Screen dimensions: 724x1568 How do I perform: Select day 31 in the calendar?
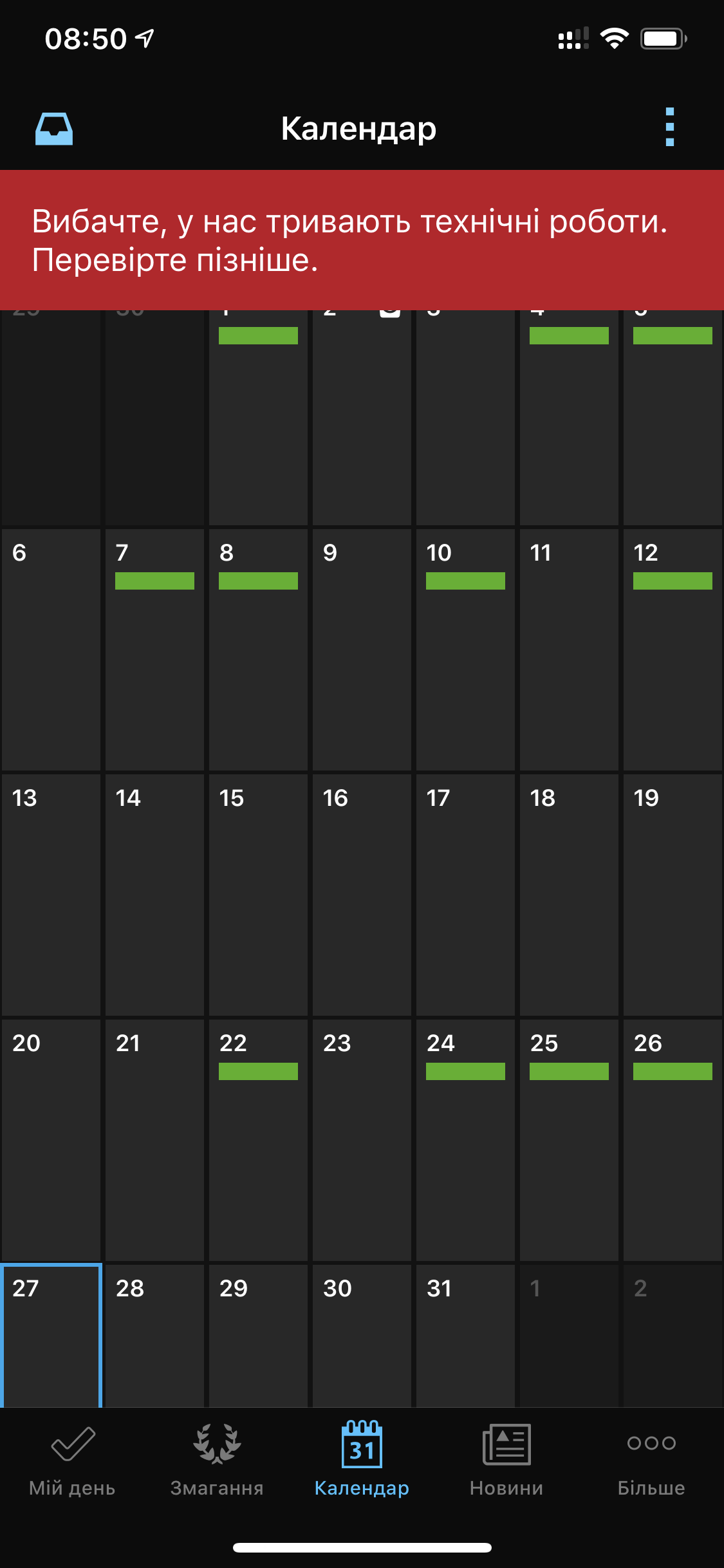[x=465, y=1336]
